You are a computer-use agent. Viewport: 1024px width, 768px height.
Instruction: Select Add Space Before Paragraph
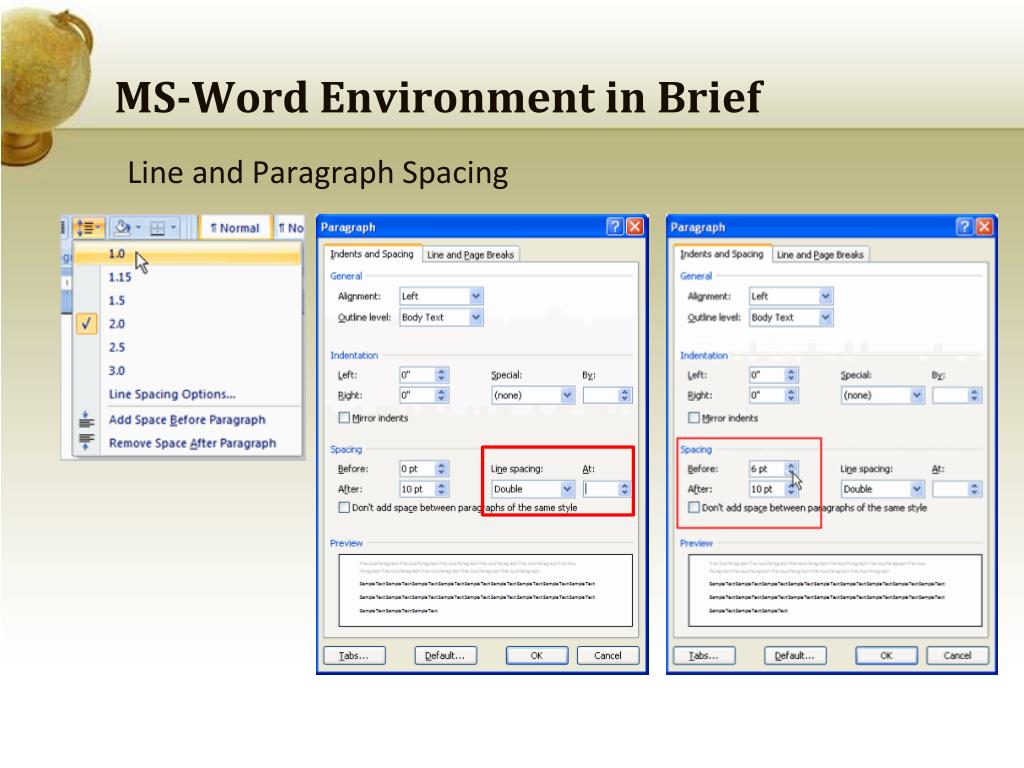[x=187, y=420]
